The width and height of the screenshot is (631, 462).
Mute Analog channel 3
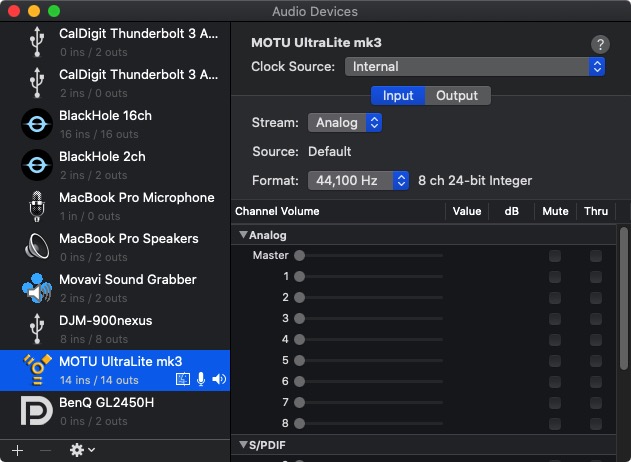tap(555, 319)
